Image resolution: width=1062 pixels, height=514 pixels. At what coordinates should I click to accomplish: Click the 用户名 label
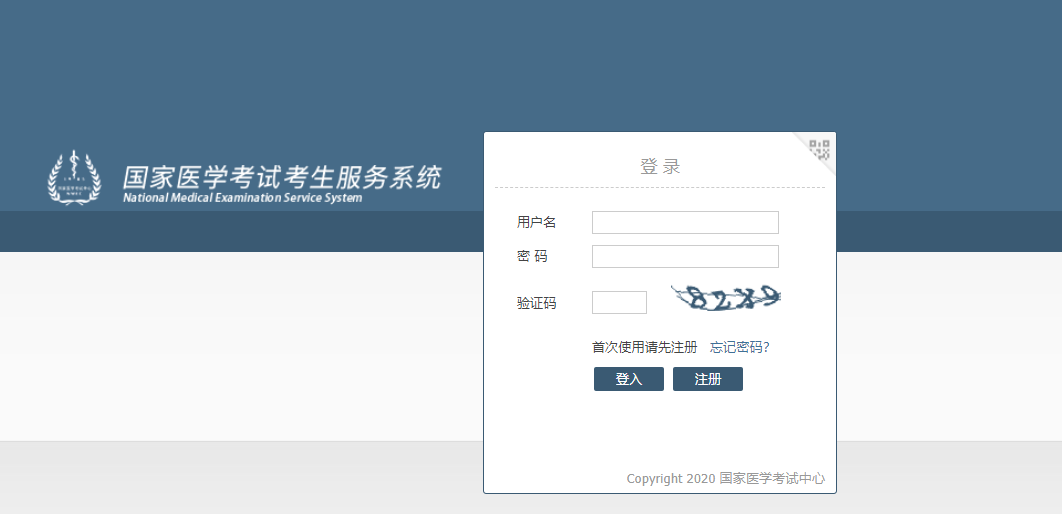[536, 222]
